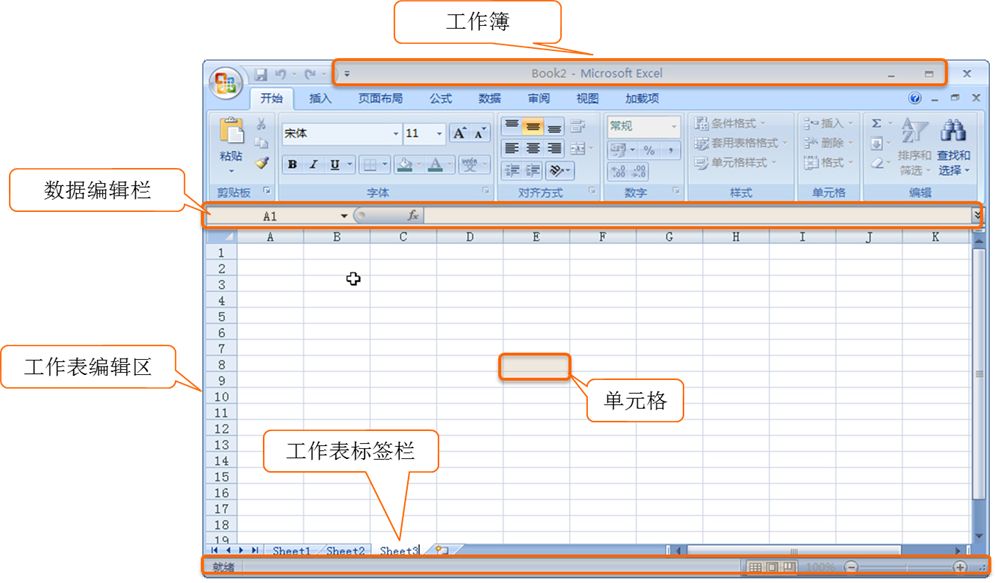Copy selection using the copy icon
The width and height of the screenshot is (997, 583).
pyautogui.click(x=261, y=143)
